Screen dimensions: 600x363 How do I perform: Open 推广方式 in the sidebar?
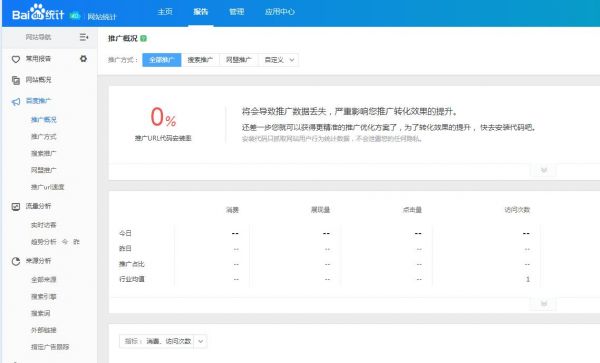click(x=44, y=137)
